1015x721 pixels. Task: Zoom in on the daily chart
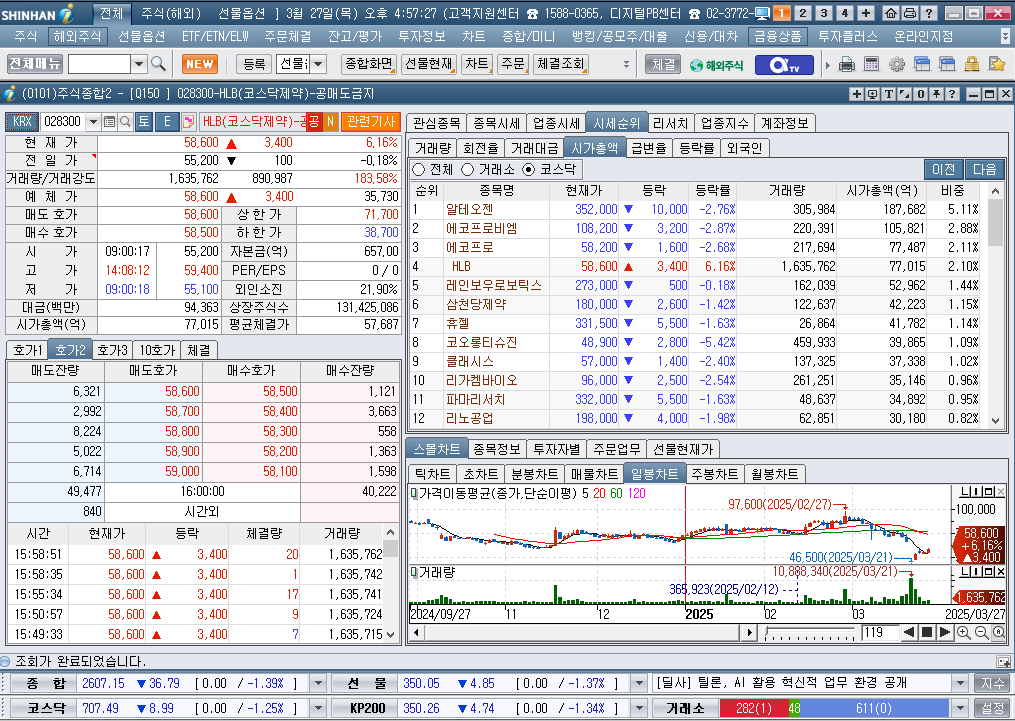click(963, 632)
